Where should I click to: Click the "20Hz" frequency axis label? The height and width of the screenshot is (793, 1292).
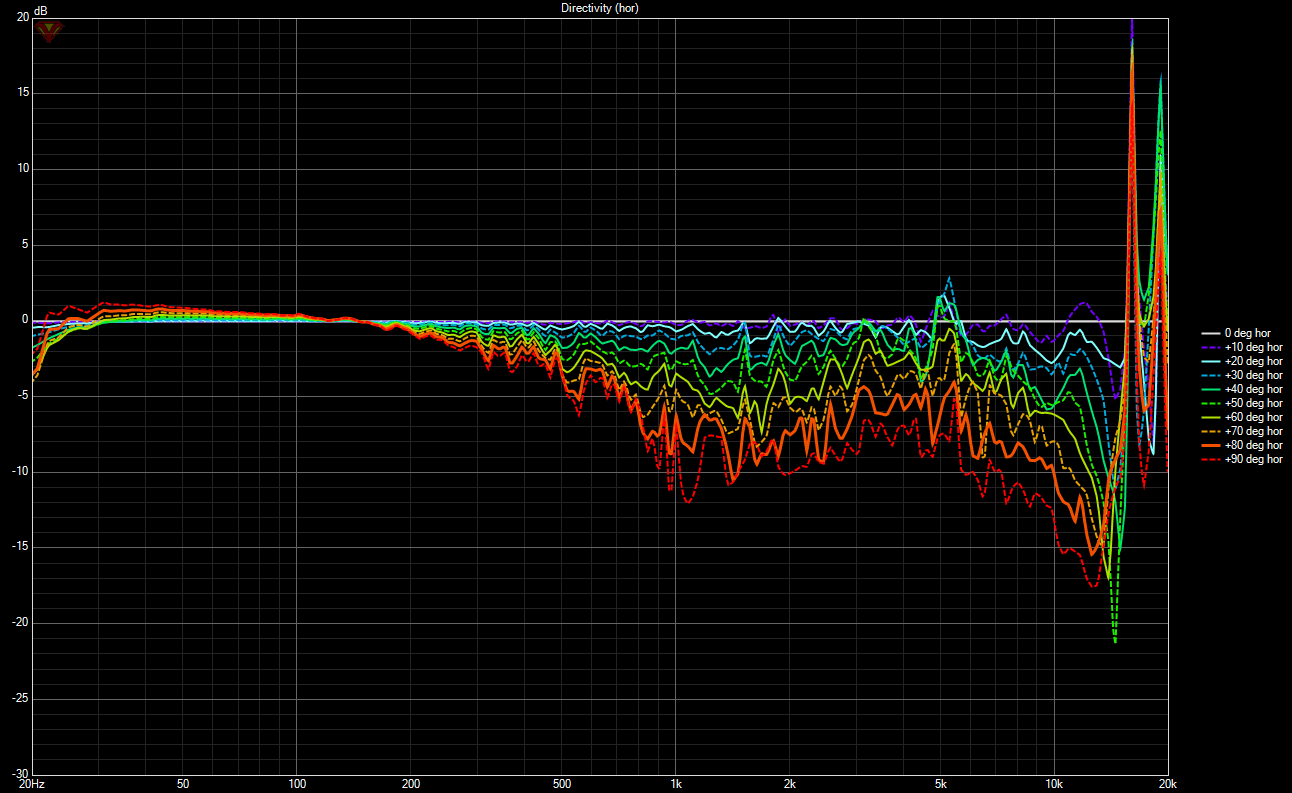click(32, 783)
